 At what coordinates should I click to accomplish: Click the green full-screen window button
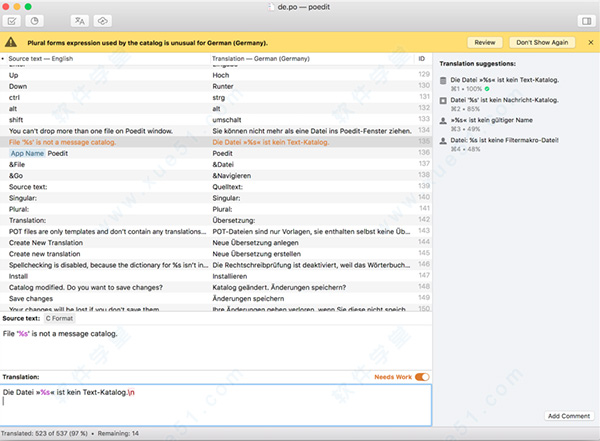point(28,7)
